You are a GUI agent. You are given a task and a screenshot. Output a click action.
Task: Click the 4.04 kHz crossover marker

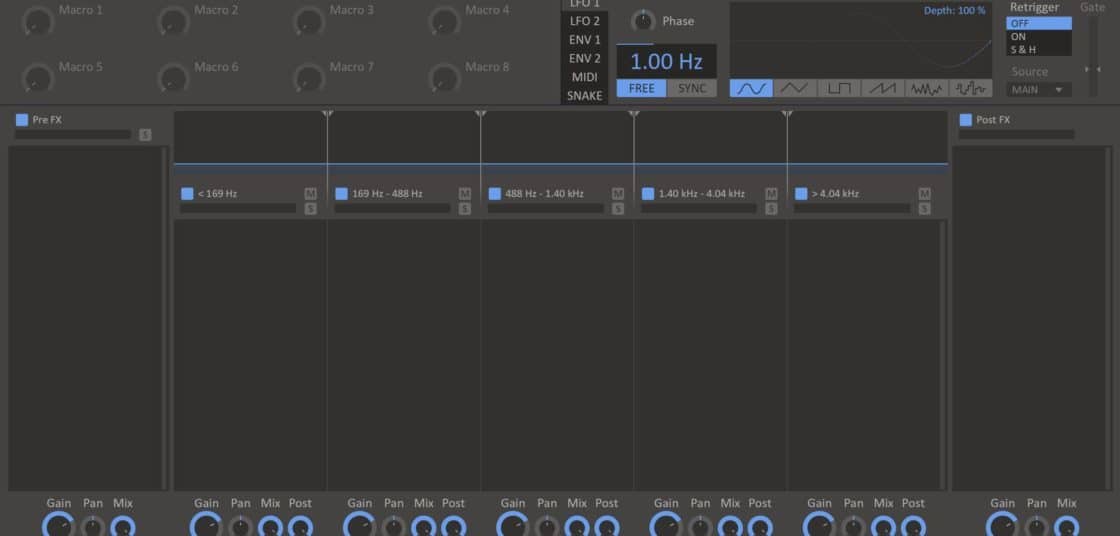[787, 114]
